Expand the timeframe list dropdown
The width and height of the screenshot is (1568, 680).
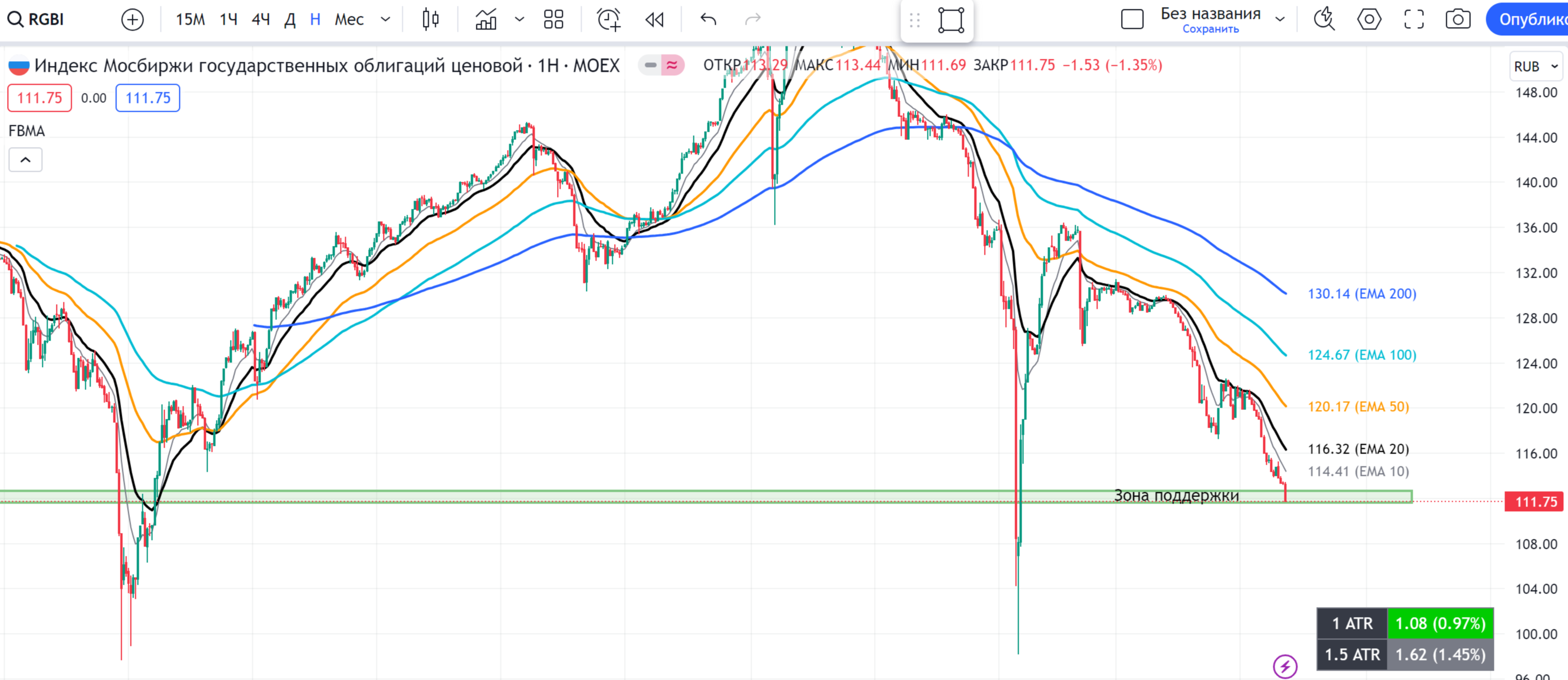tap(385, 19)
